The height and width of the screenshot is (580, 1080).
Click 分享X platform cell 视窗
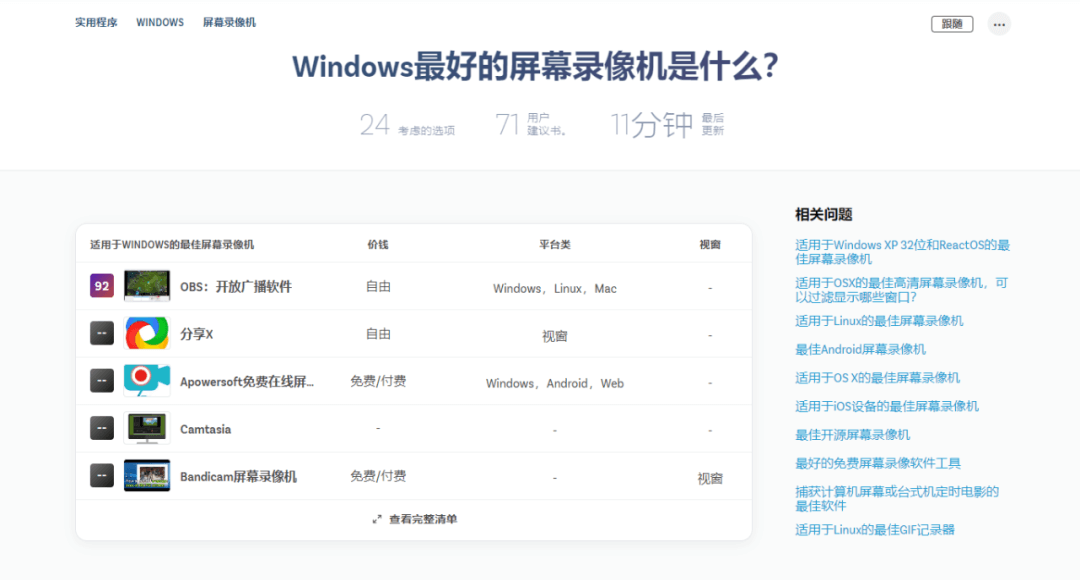[x=554, y=336]
